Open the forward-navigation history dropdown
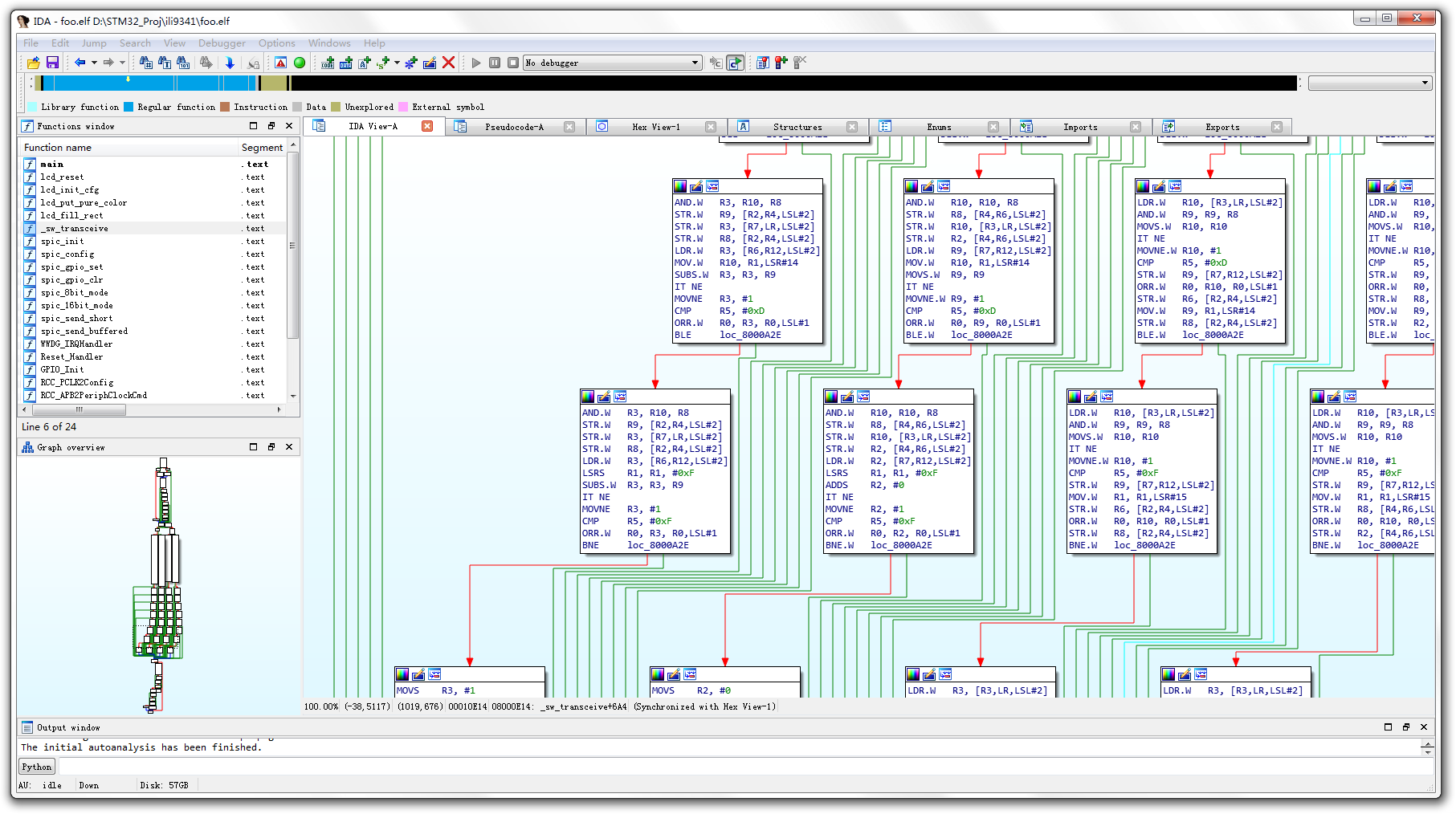Image resolution: width=1456 pixels, height=814 pixels. tap(122, 63)
